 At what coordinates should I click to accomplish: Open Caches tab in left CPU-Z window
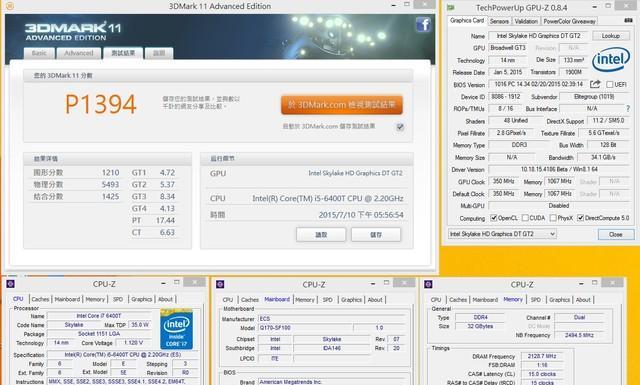coord(40,299)
